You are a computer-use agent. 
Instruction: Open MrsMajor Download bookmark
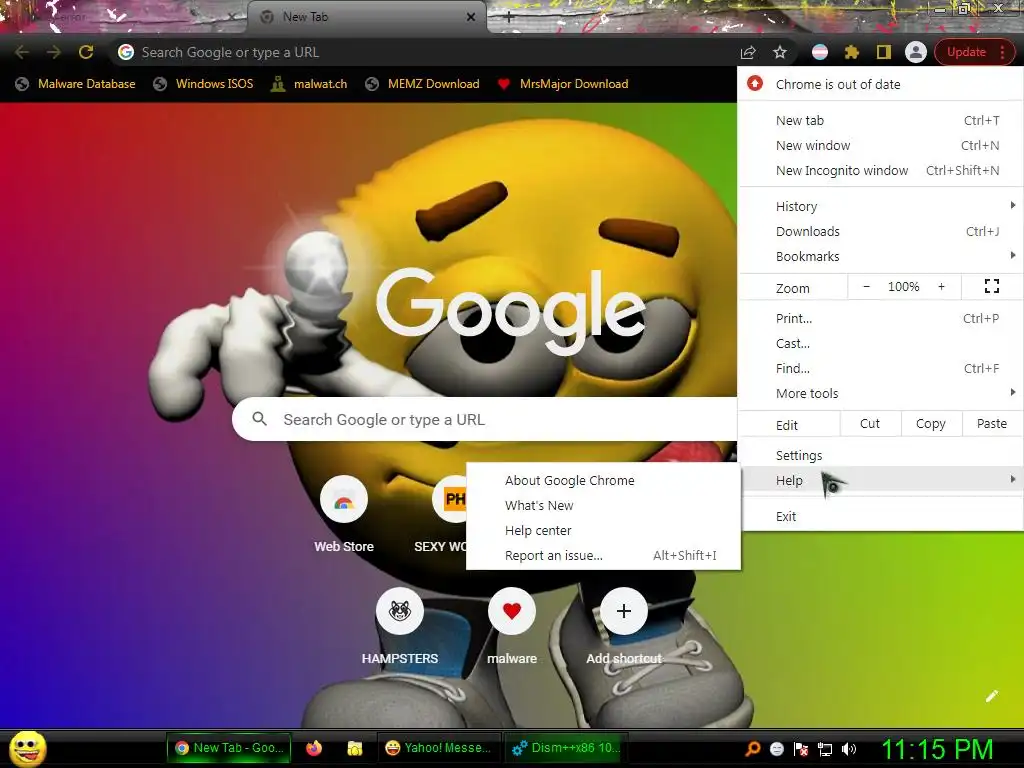563,84
